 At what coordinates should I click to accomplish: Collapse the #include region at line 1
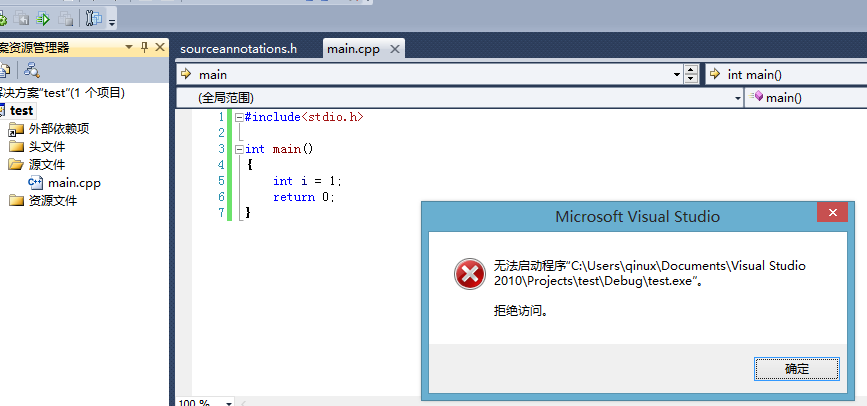pyautogui.click(x=238, y=117)
